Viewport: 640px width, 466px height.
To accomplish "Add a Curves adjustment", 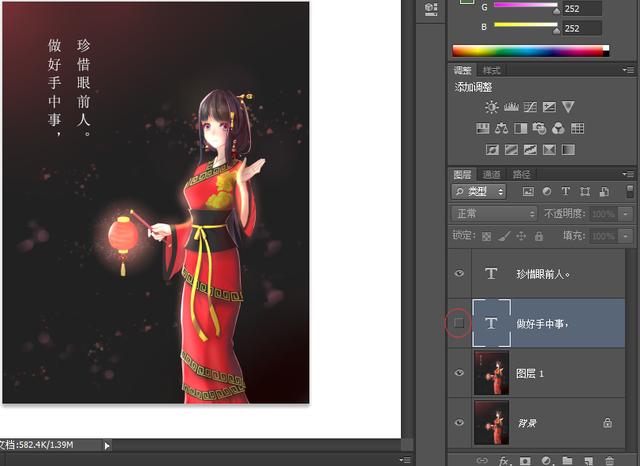I will tap(529, 107).
